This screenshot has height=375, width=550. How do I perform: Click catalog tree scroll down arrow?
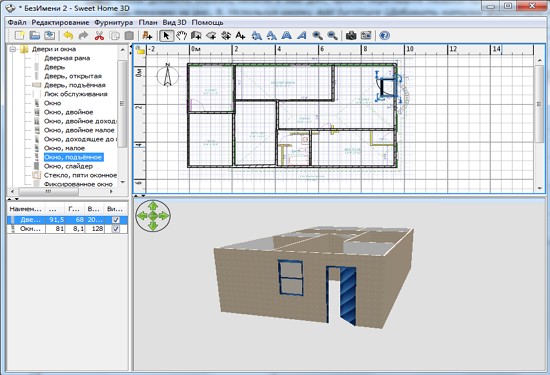coord(122,182)
